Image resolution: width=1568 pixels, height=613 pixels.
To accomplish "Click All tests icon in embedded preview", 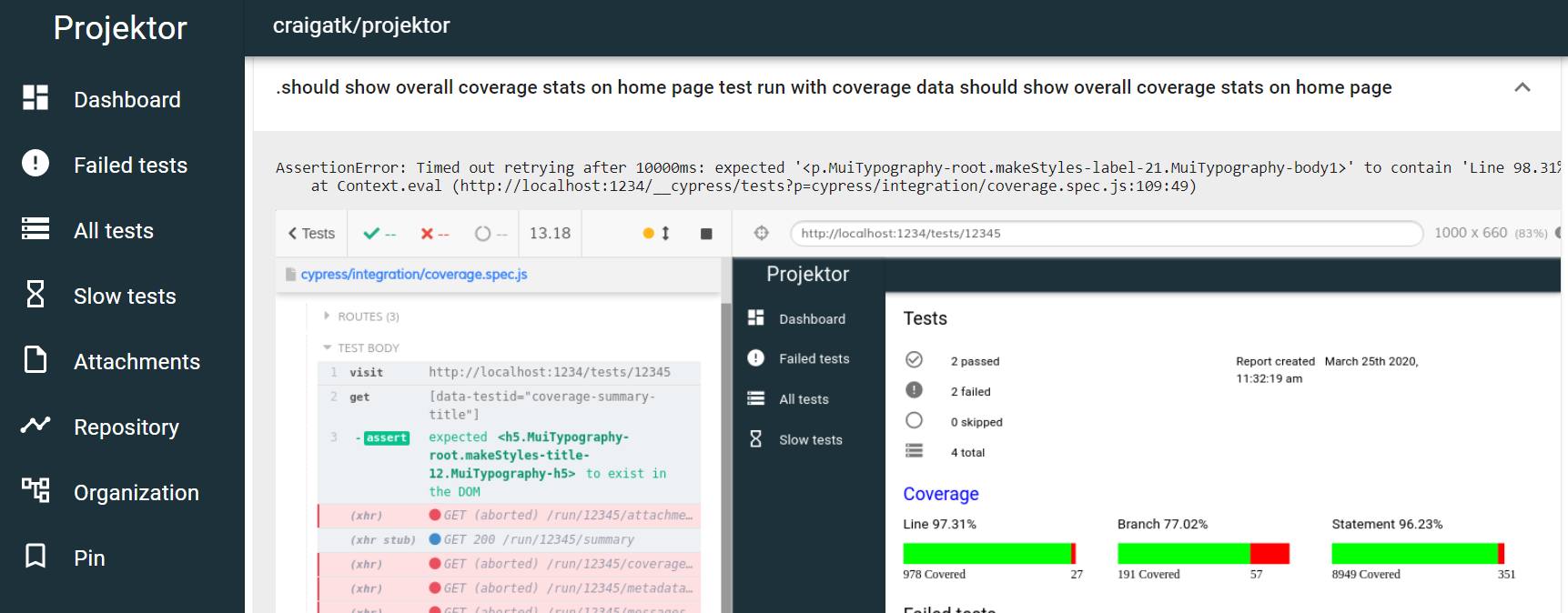I will [755, 398].
